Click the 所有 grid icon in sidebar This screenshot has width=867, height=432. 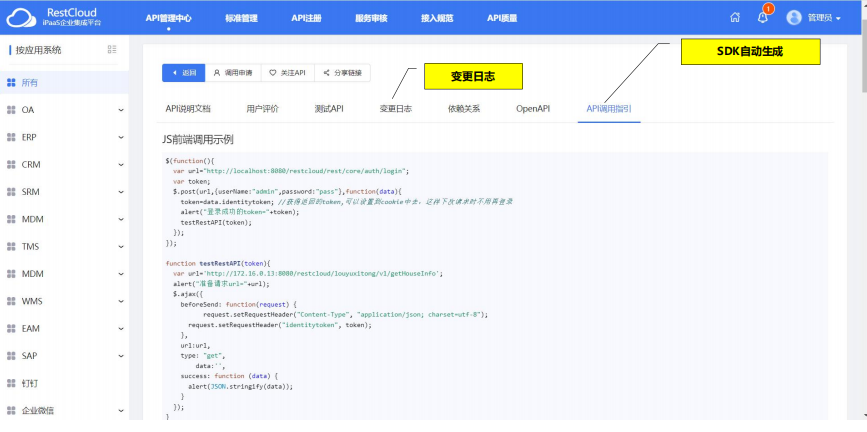[x=11, y=82]
